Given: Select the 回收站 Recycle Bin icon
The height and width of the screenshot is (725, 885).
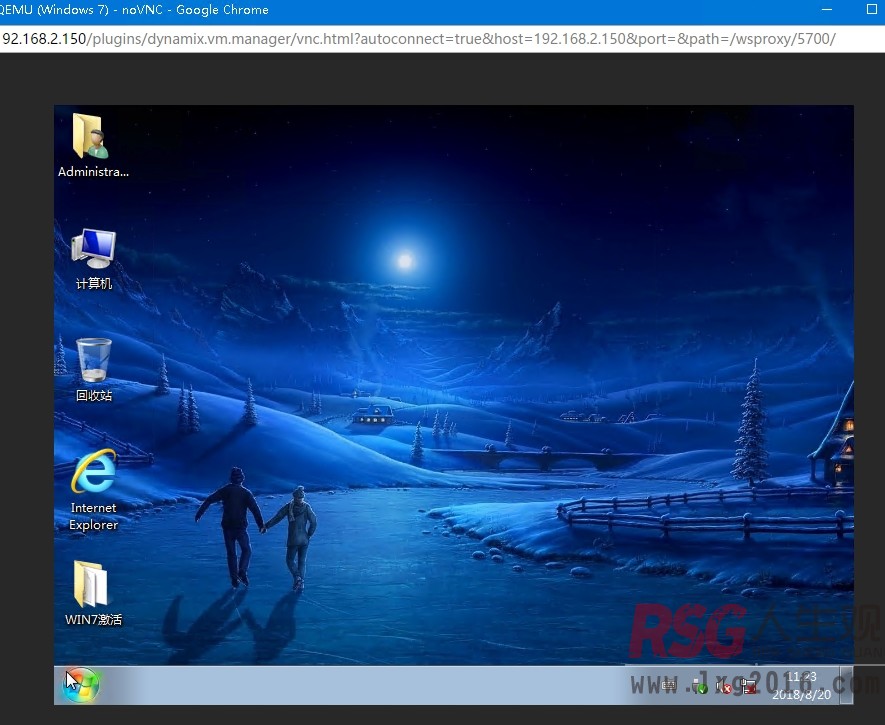Looking at the screenshot, I should tap(93, 370).
